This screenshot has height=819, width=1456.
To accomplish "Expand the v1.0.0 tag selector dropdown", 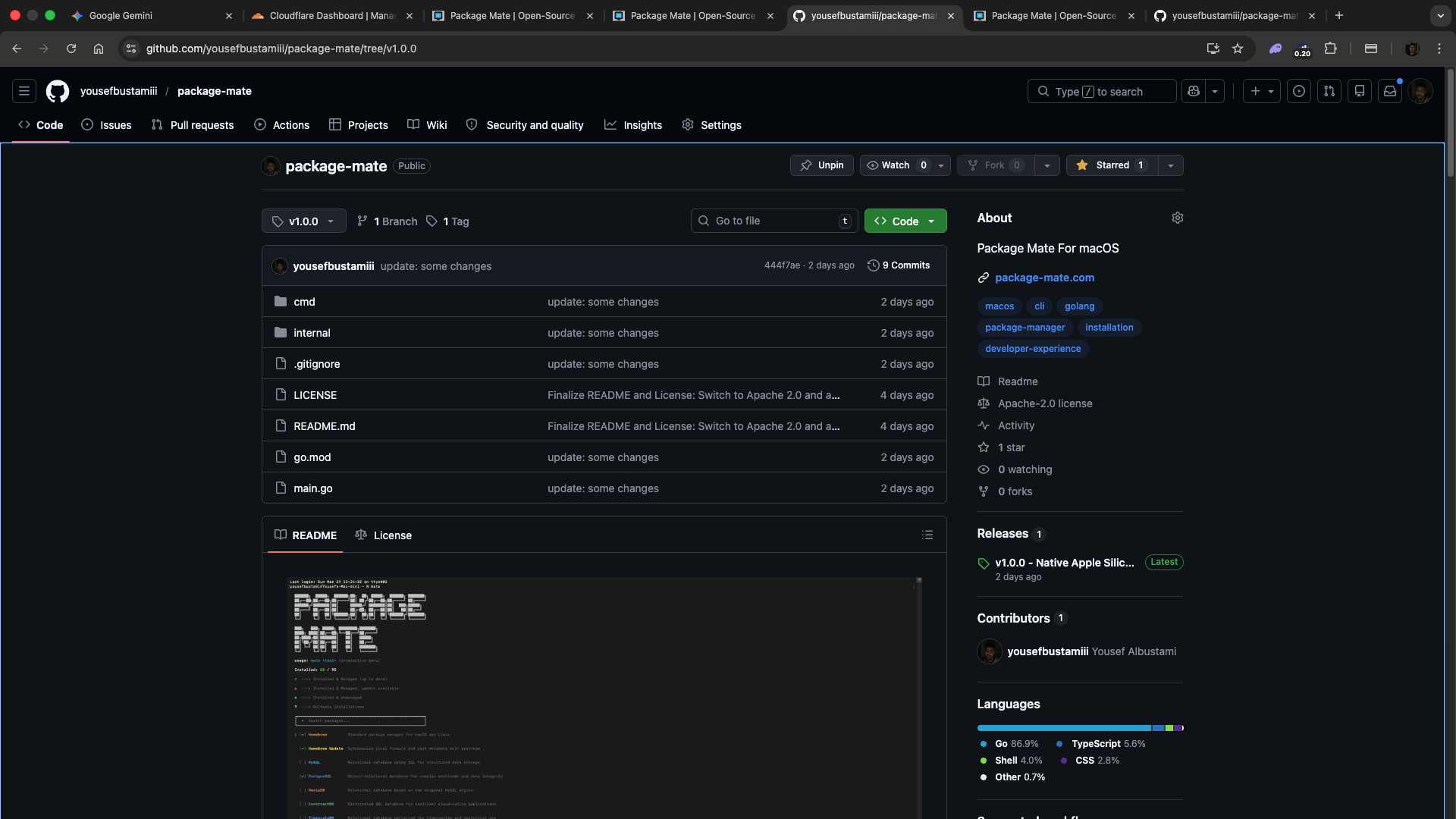I will coord(303,221).
